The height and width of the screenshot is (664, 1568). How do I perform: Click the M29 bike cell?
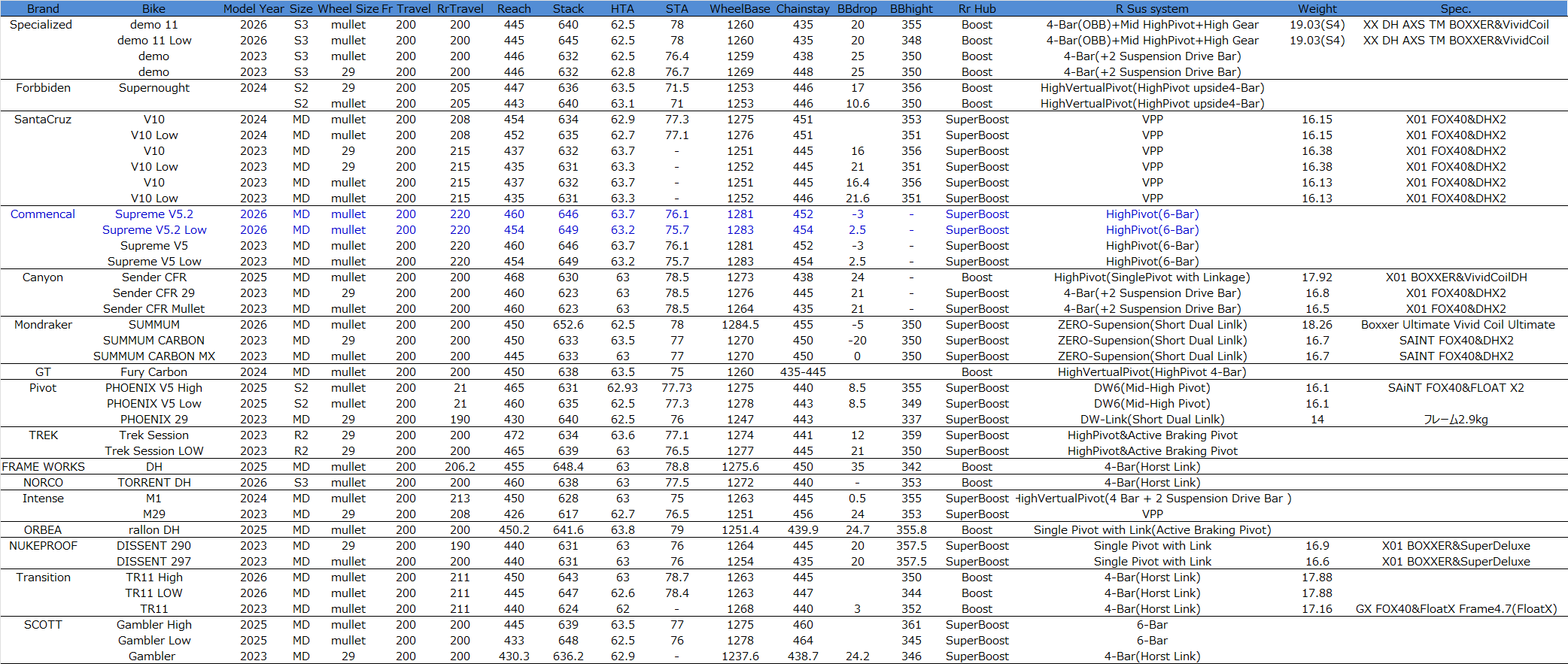click(x=153, y=514)
